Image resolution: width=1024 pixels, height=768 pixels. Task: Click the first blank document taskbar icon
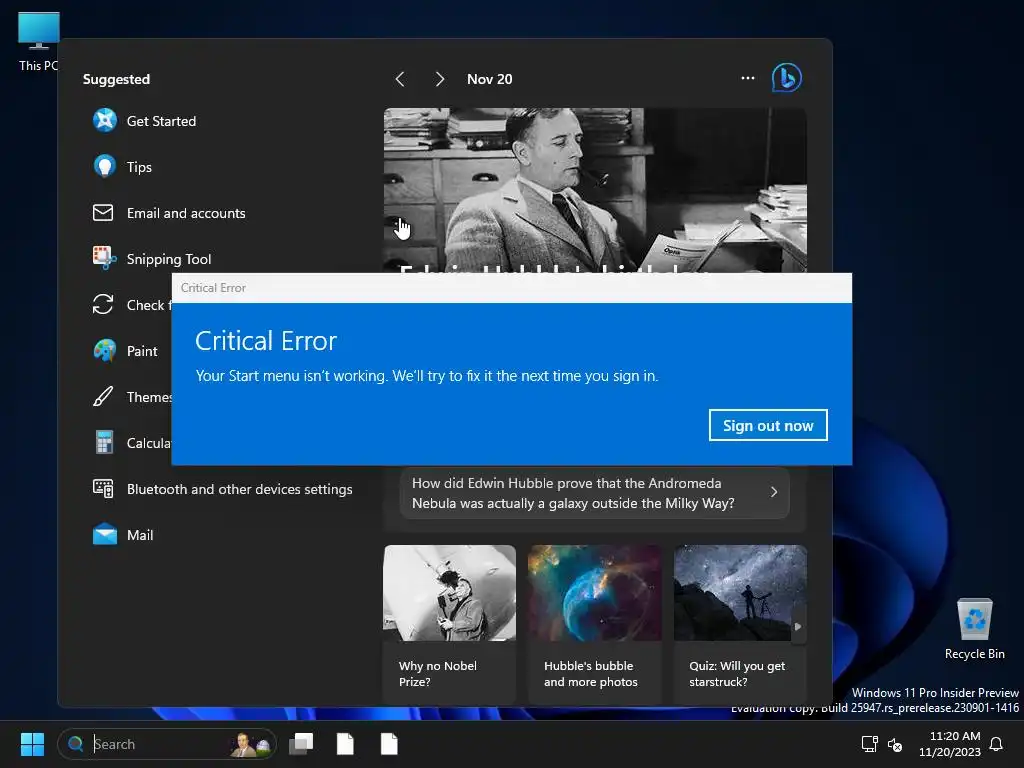click(345, 744)
